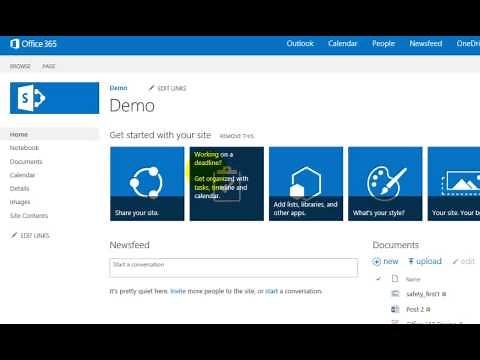Open Calendar in the left sidebar
This screenshot has width=480, height=360.
pos(22,175)
